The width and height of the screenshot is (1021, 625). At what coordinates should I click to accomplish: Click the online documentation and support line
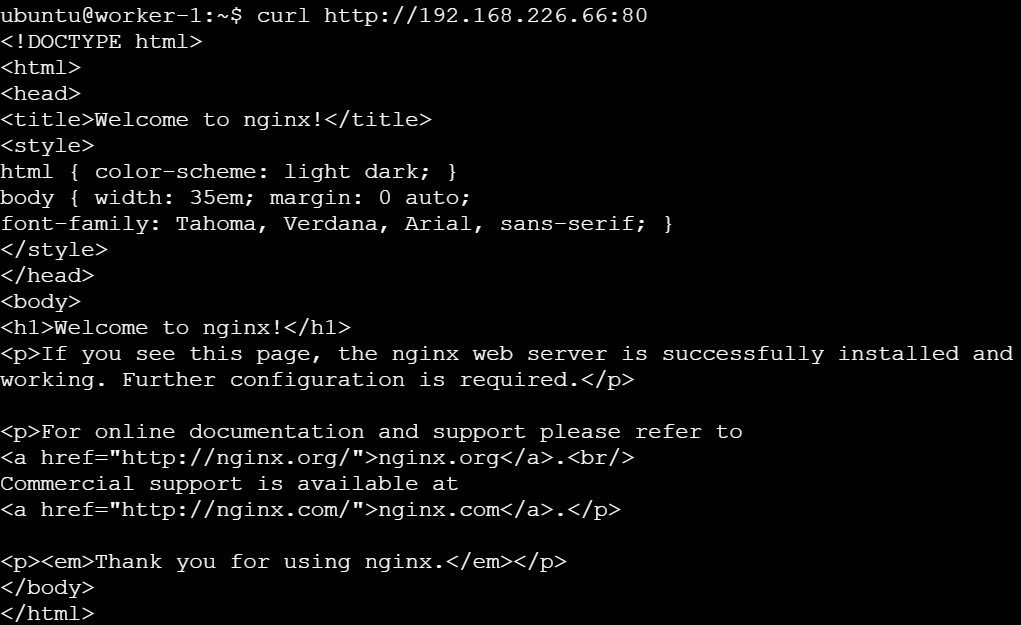click(x=372, y=432)
